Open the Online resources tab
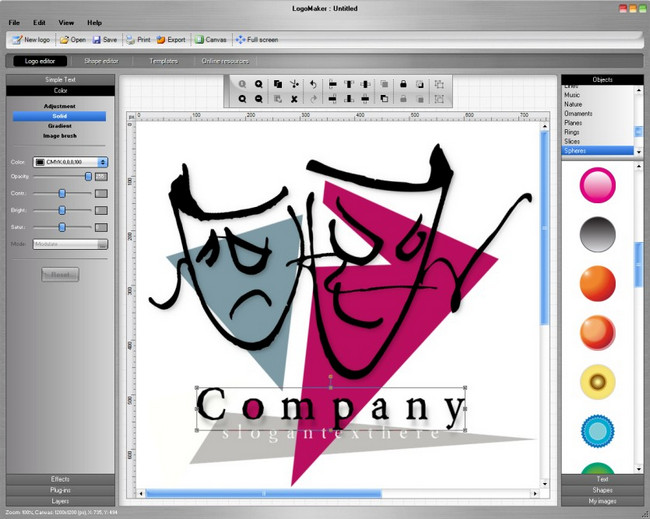The image size is (650, 519). (x=225, y=61)
